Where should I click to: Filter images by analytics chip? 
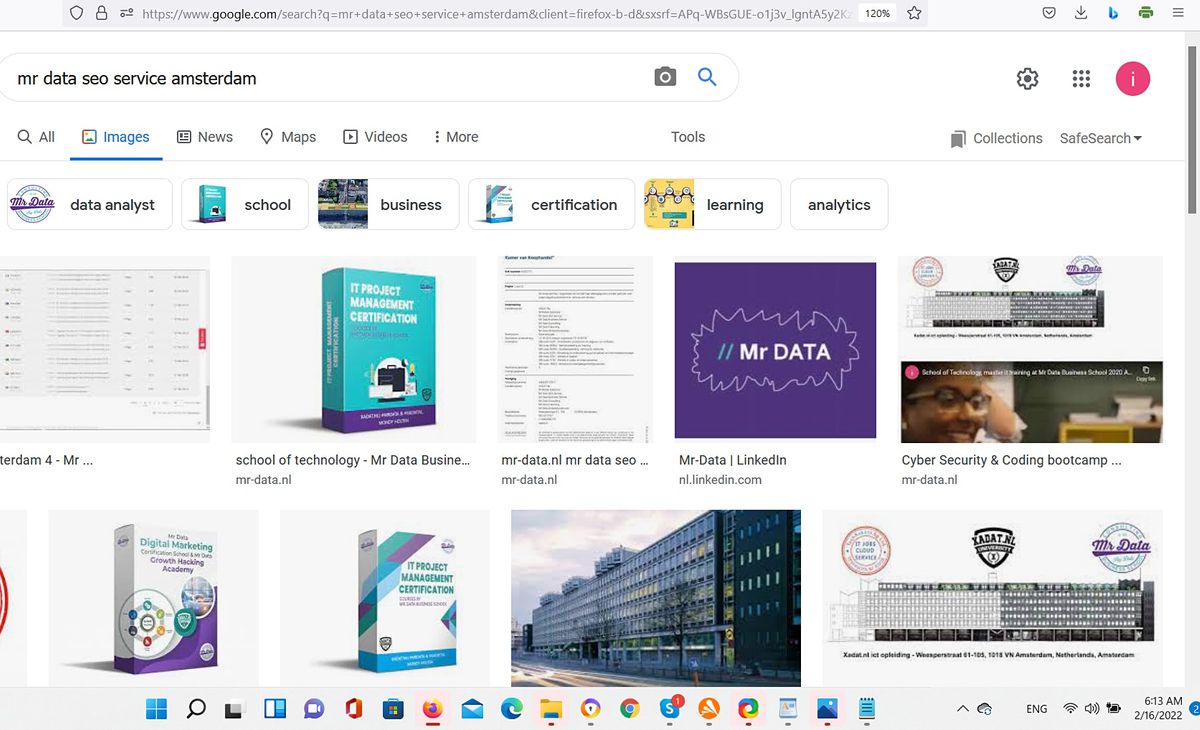click(x=839, y=204)
